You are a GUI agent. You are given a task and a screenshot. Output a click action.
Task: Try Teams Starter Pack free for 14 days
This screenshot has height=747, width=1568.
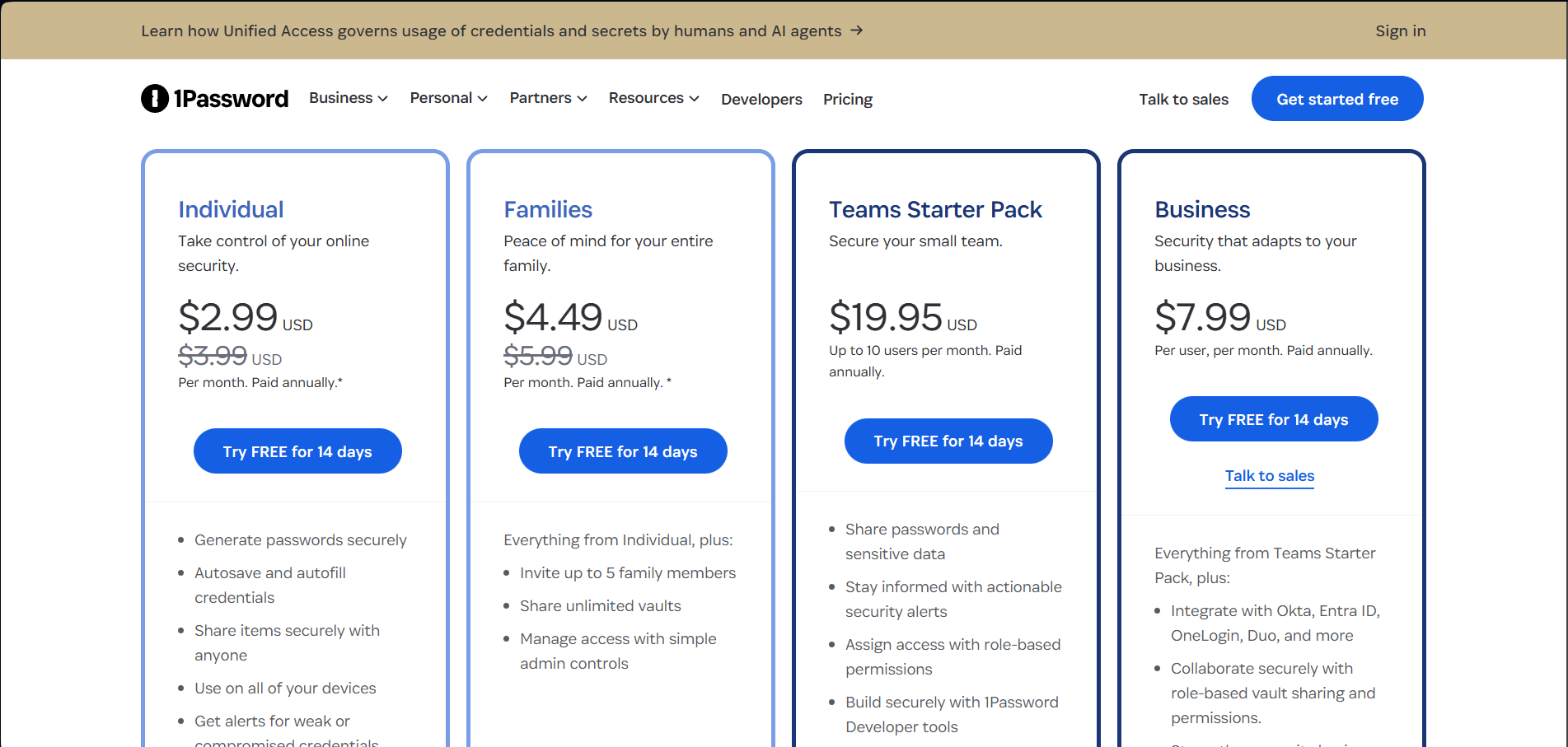[x=948, y=441]
